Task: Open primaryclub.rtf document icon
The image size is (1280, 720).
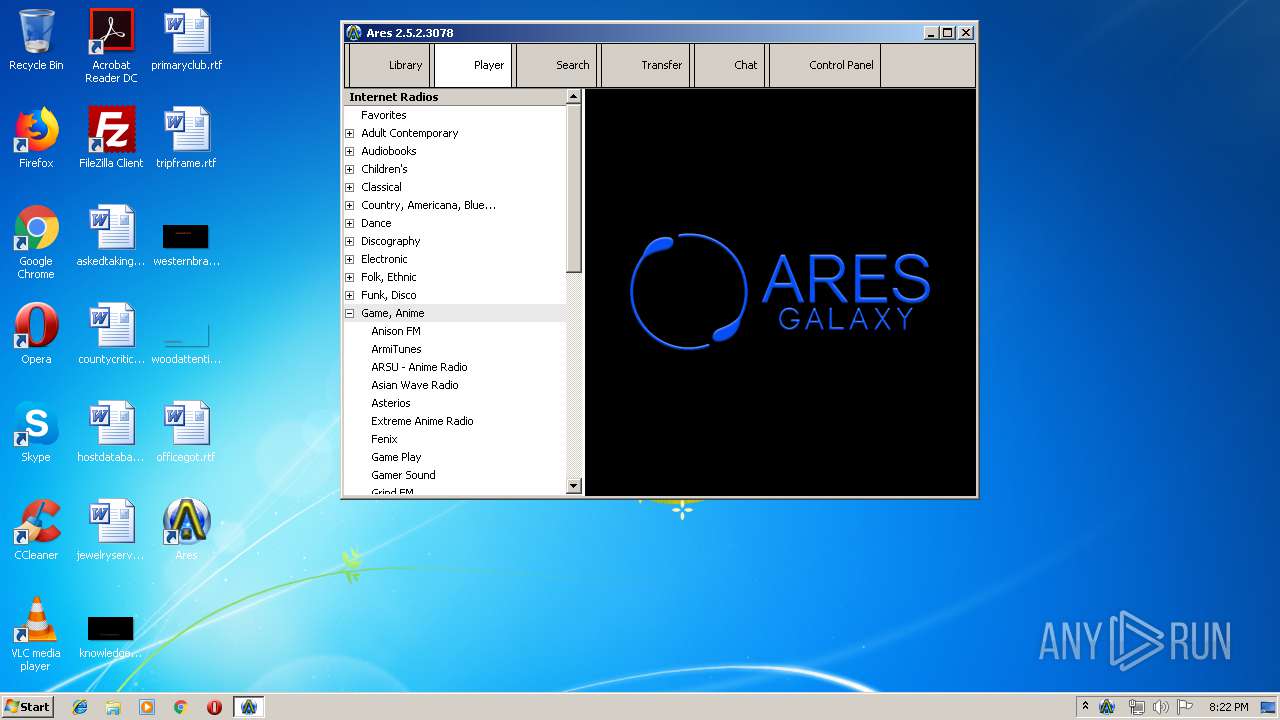Action: (187, 40)
